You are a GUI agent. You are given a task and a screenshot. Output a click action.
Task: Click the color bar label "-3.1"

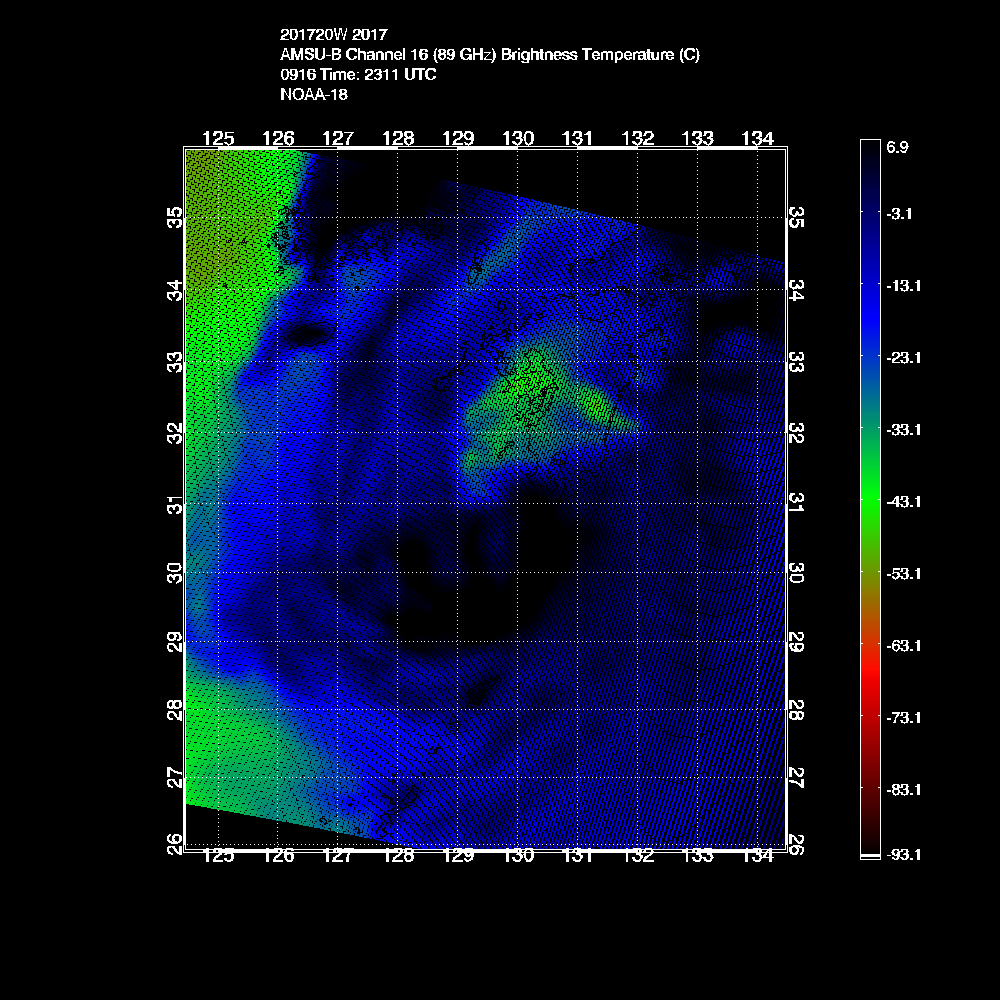pos(899,214)
